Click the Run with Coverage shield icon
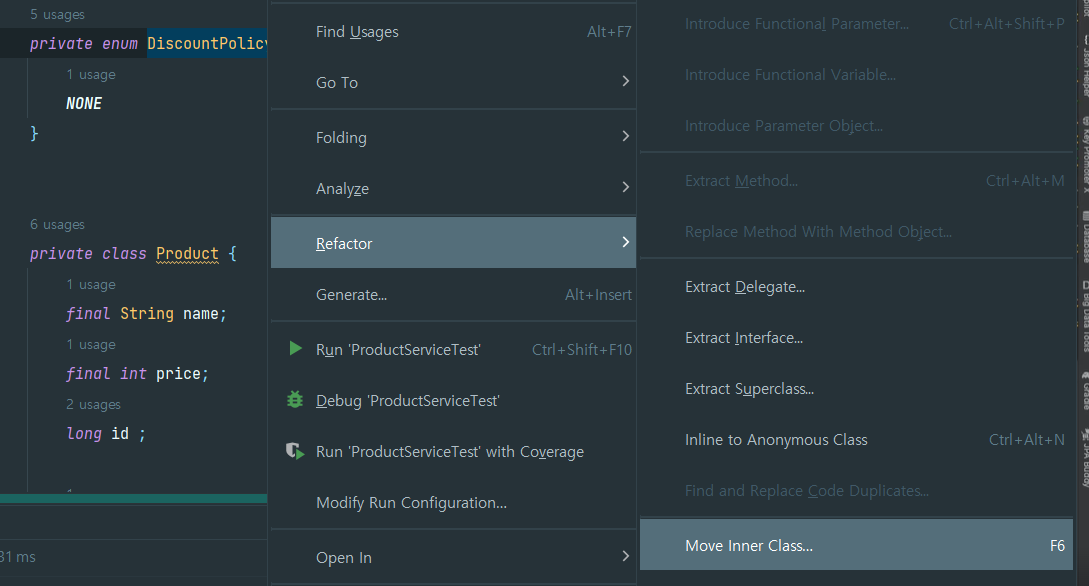Viewport: 1089px width, 586px height. click(295, 451)
